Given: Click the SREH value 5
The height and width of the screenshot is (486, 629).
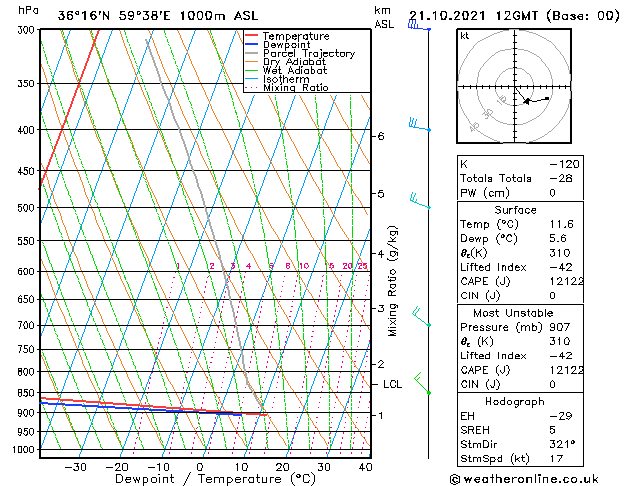Looking at the screenshot, I should click(x=552, y=430).
